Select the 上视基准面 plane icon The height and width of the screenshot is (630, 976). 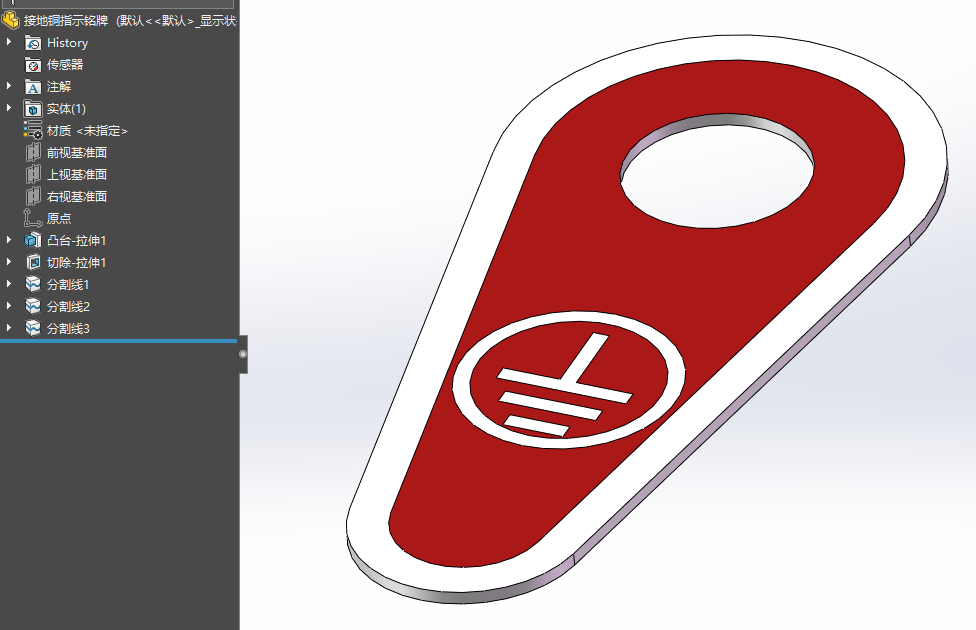point(33,174)
